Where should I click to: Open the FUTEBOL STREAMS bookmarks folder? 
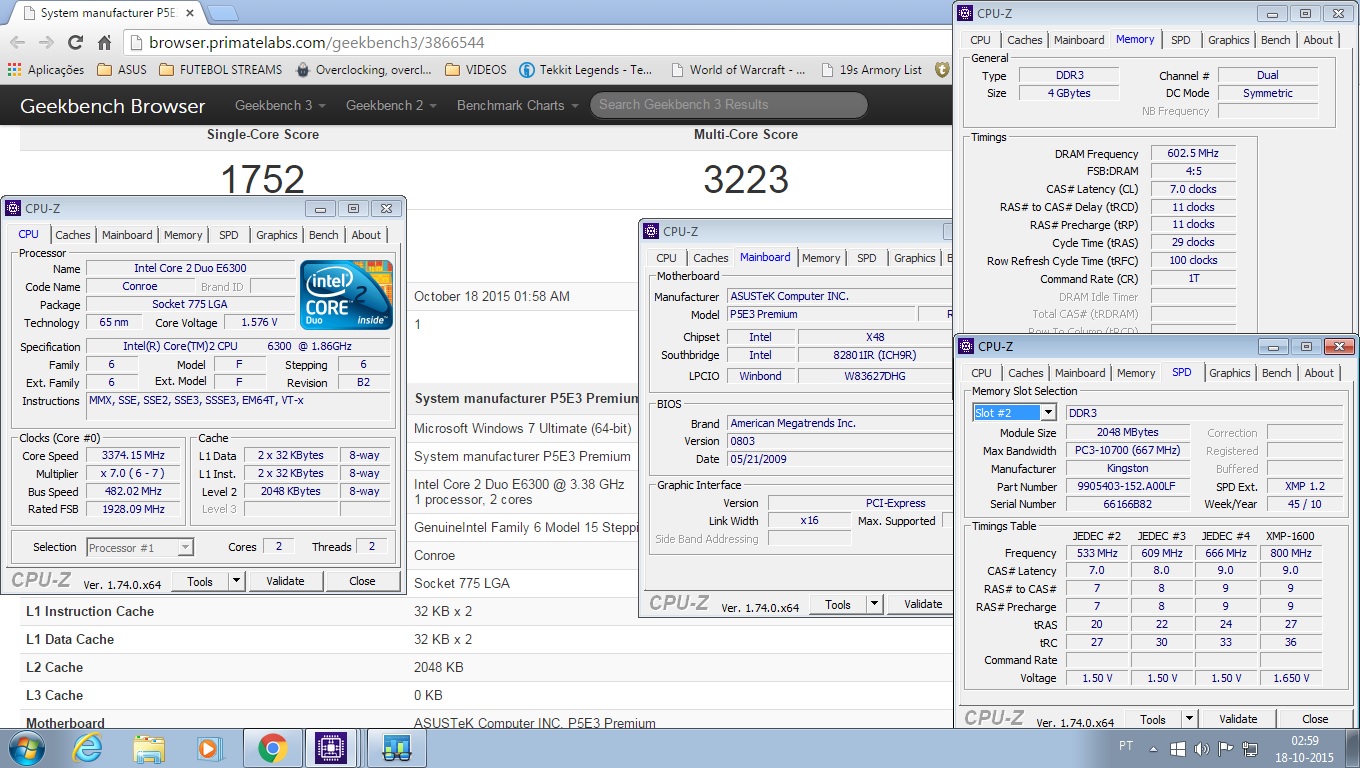click(x=220, y=70)
